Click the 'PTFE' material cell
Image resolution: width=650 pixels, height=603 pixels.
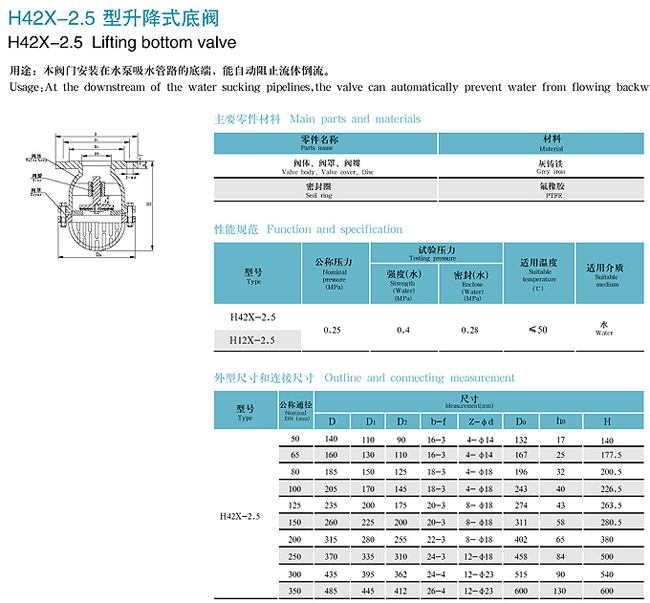click(x=551, y=190)
